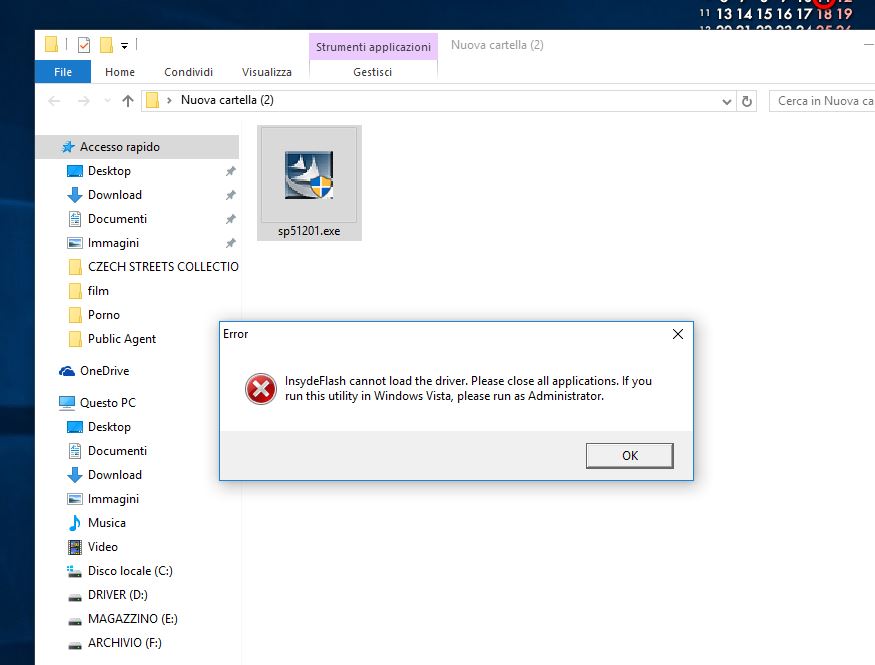The height and width of the screenshot is (665, 875).
Task: Click the folder icon in the title bar
Action: coord(51,44)
